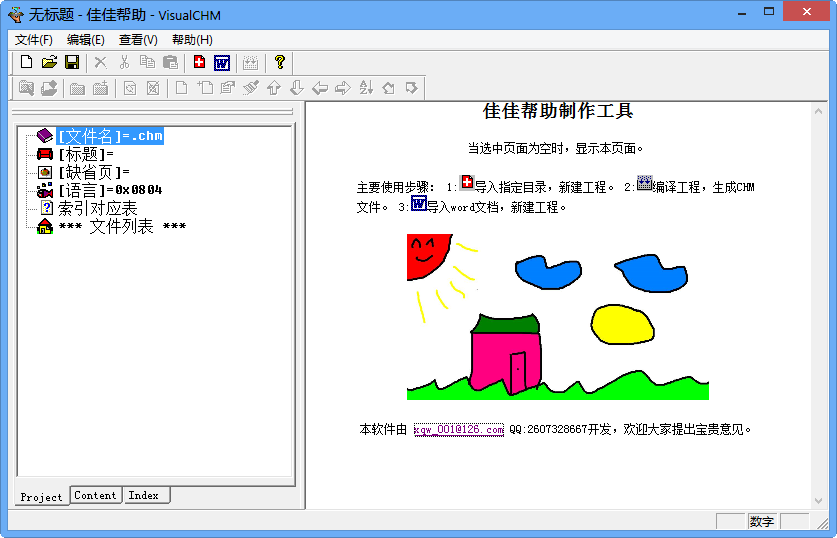Click the Copy toolbar icon
Image resolution: width=837 pixels, height=538 pixels.
[147, 62]
